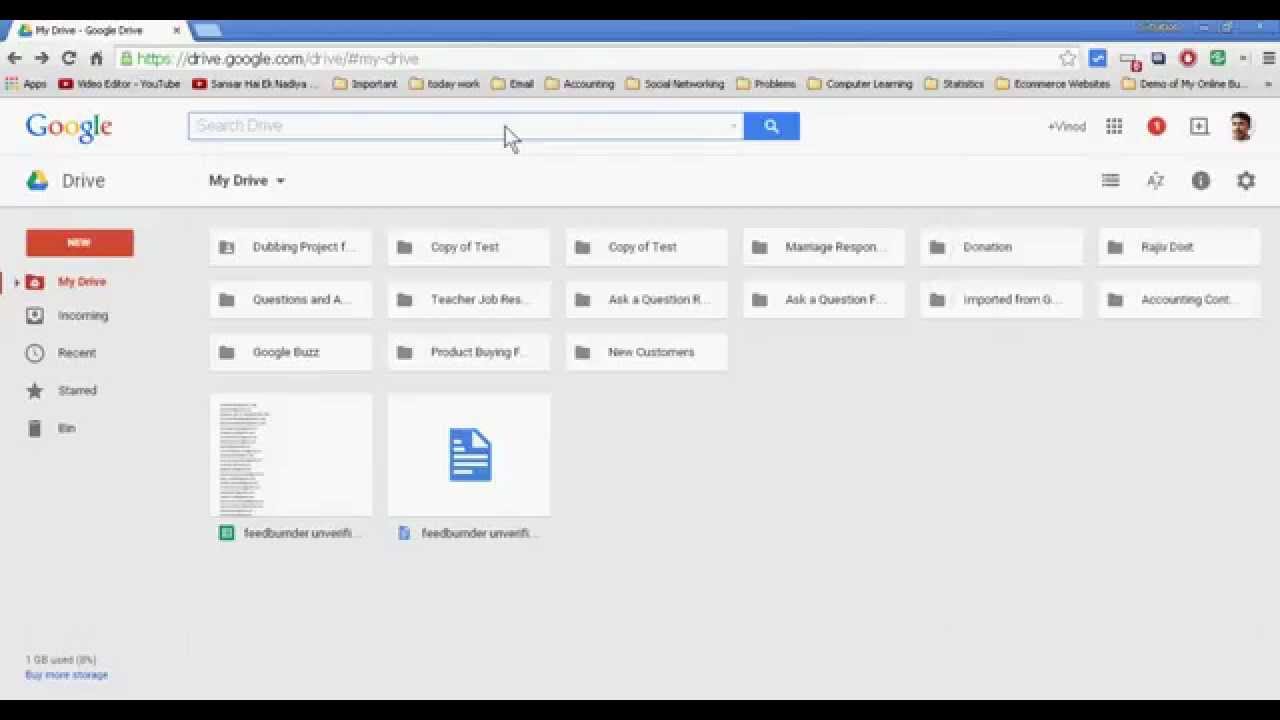The height and width of the screenshot is (720, 1280).
Task: Open the browser home page
Action: (x=96, y=58)
